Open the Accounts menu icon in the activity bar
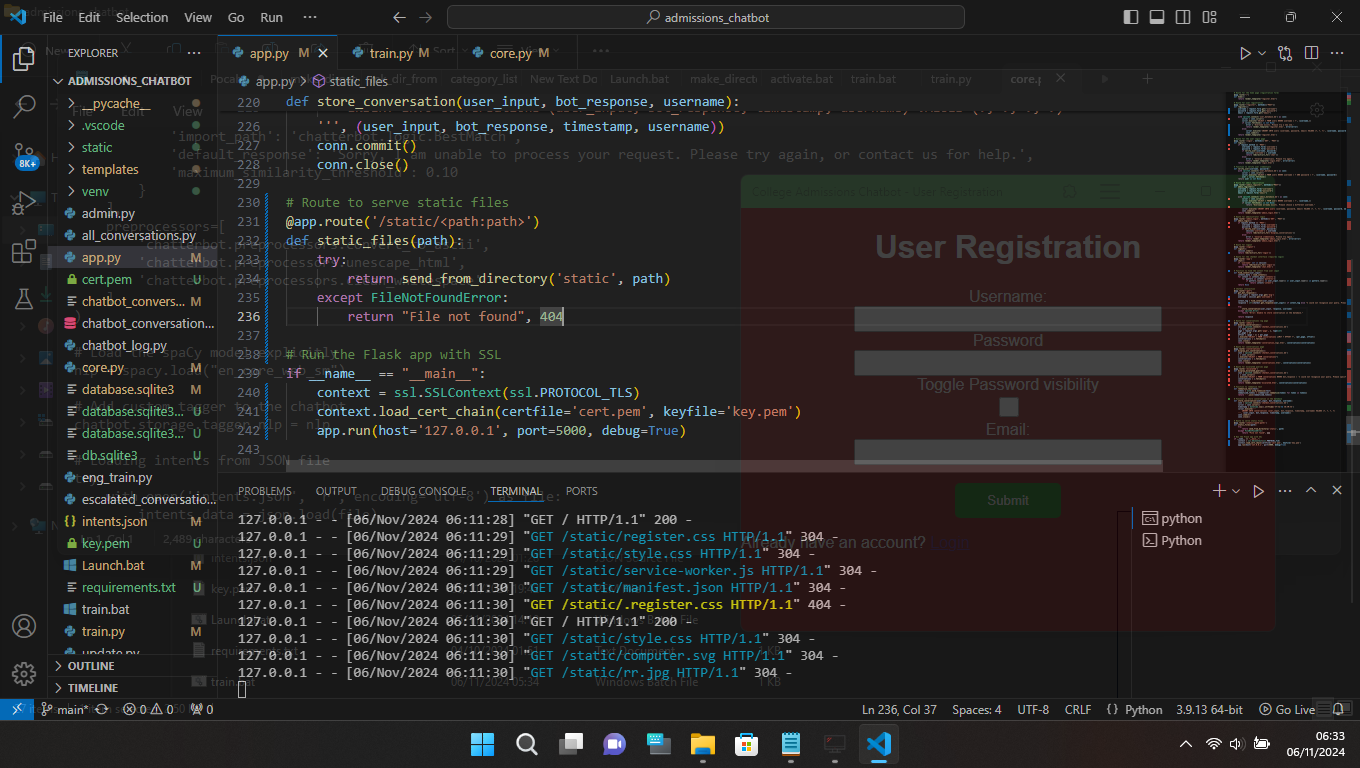The image size is (1360, 768). coord(24,626)
